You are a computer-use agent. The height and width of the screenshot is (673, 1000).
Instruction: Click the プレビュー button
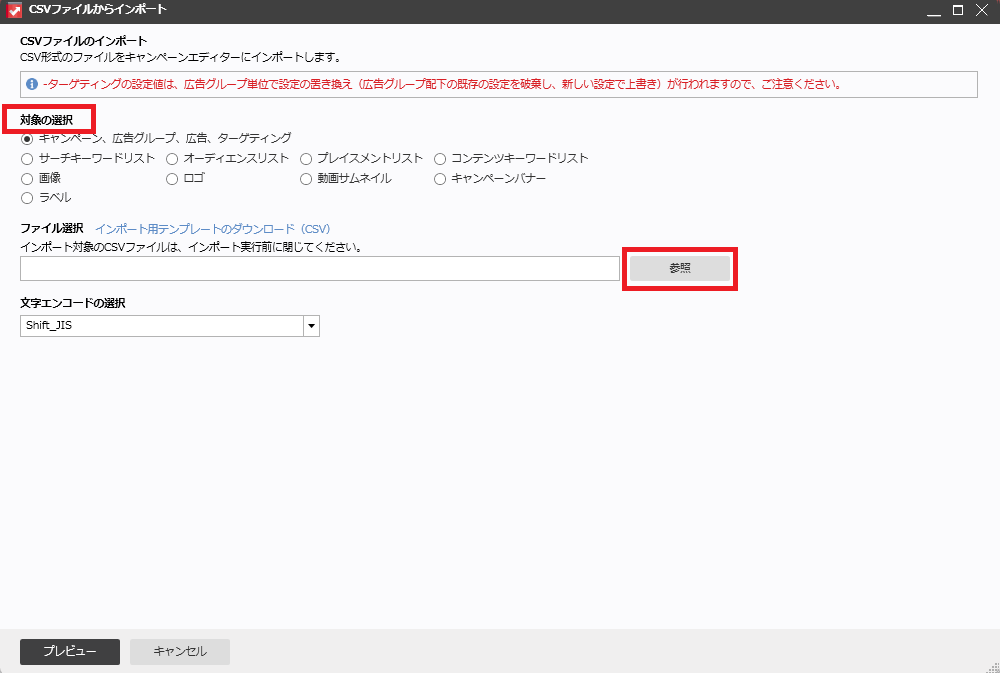click(70, 651)
